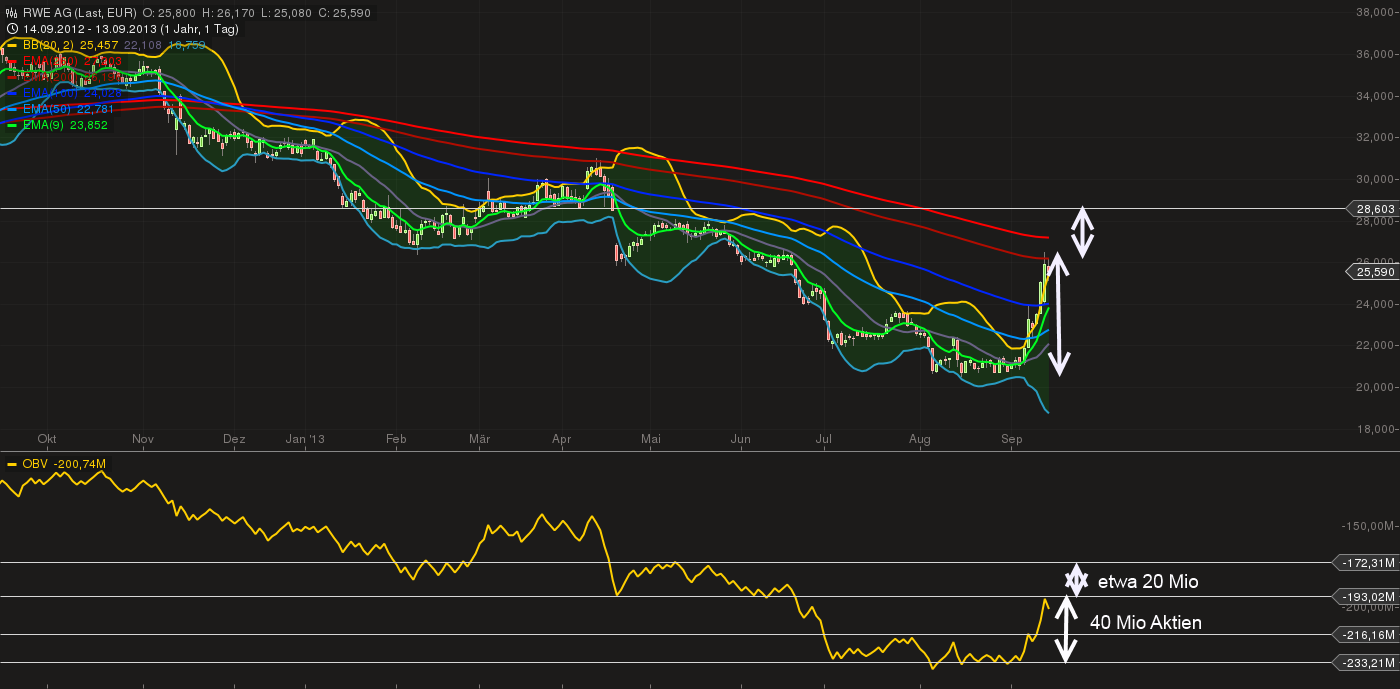Click the 25,590 last price tag
1400x689 pixels.
[1374, 272]
